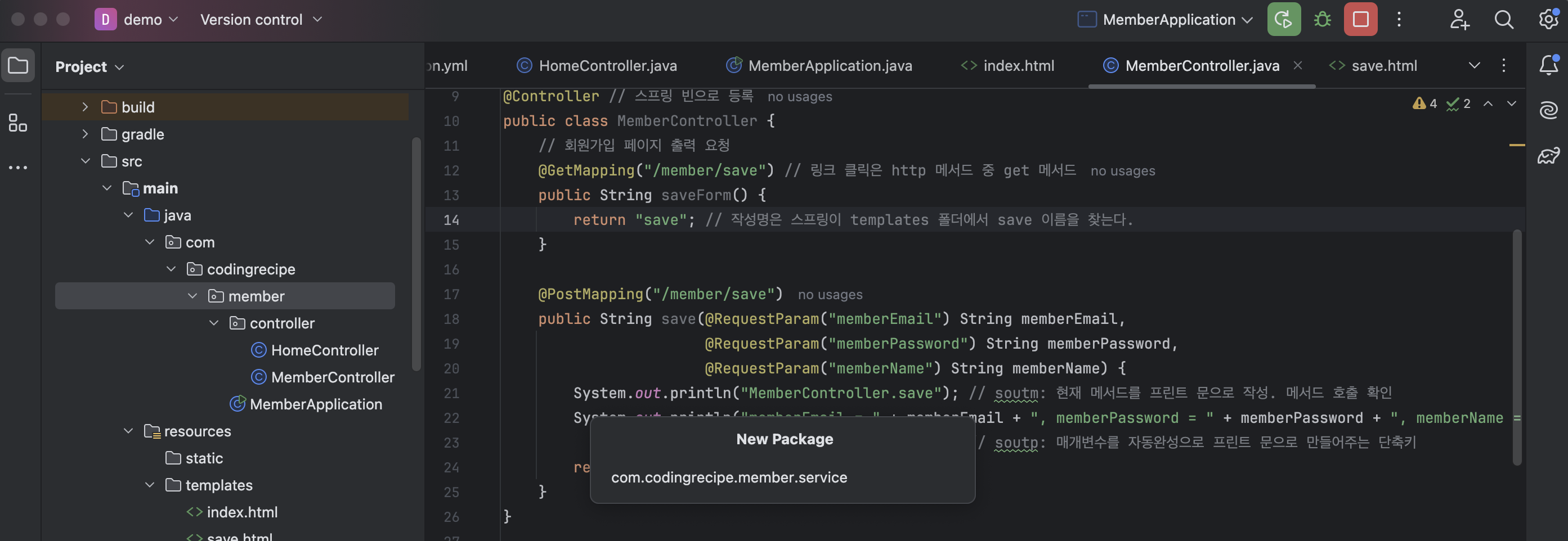Open the Structure tool window icon
The width and height of the screenshot is (1568, 541).
click(x=17, y=123)
